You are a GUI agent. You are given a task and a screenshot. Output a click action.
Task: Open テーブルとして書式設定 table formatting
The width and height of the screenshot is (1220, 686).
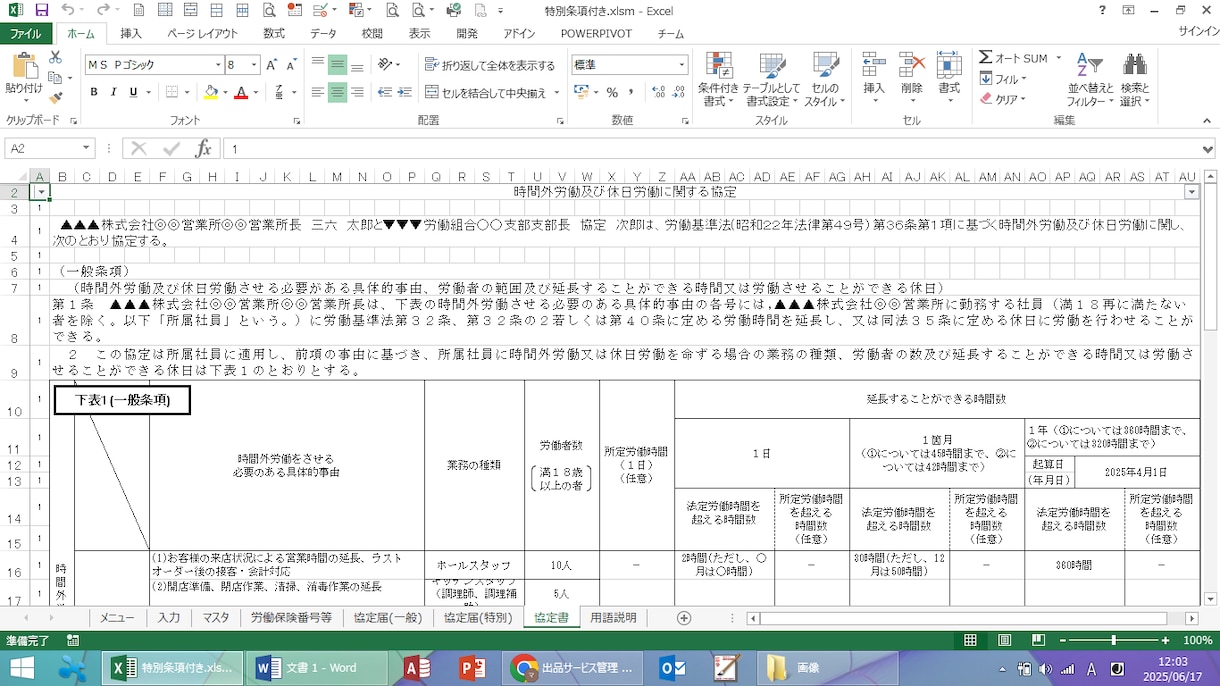(772, 79)
